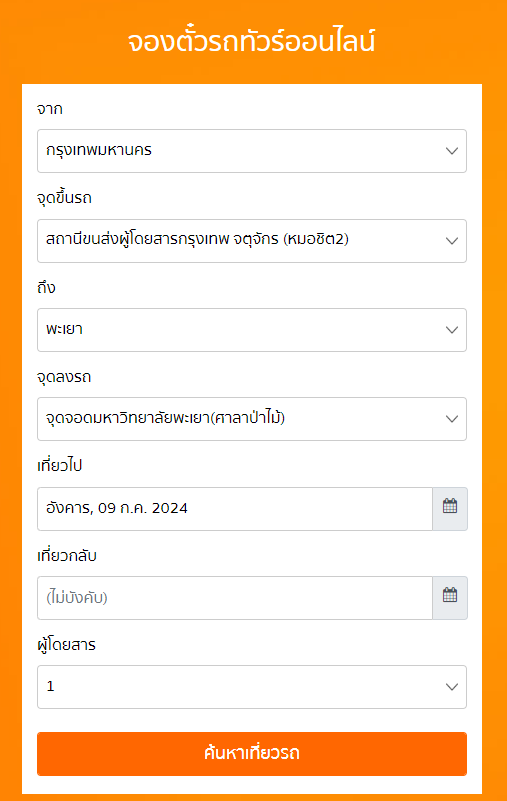Viewport: 507px width, 801px height.
Task: Click the ค้นหาเที่ยวรถ search button
Action: [252, 753]
